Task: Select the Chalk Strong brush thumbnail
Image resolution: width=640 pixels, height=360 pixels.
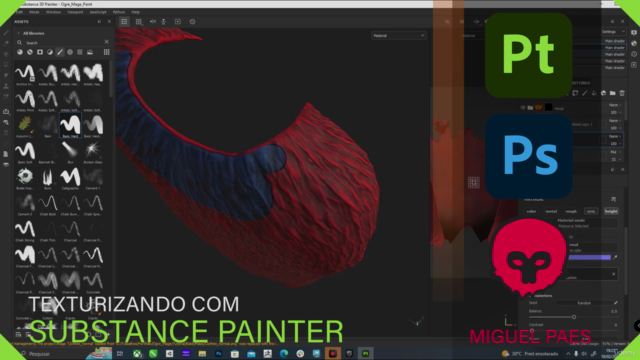Action: [x=25, y=230]
